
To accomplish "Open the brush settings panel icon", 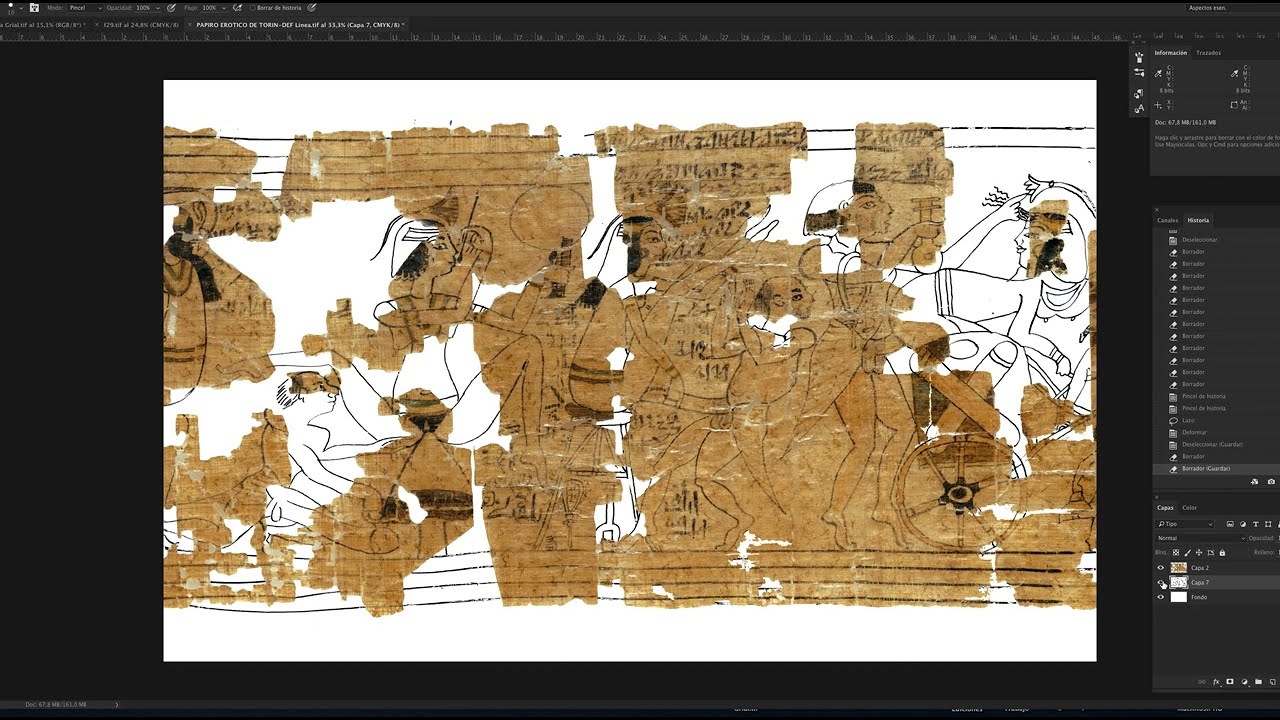I will [x=34, y=8].
